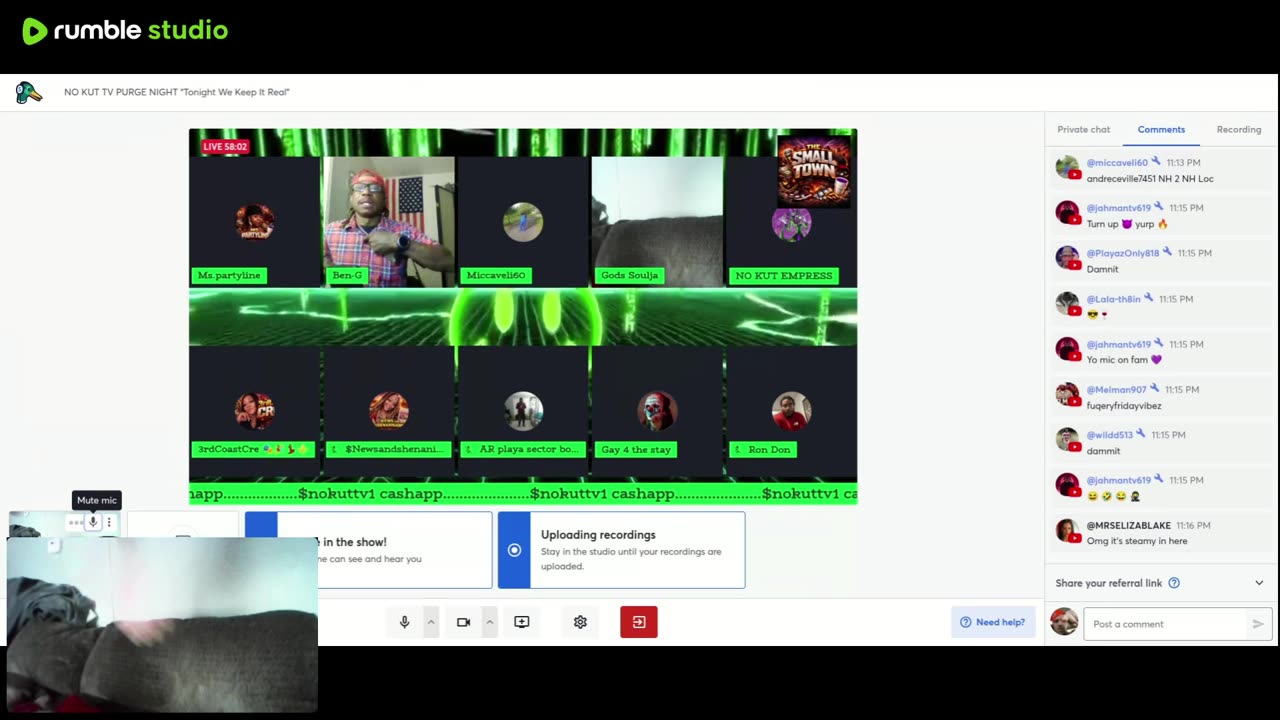This screenshot has height=720, width=1280.
Task: Click @Lala-th8in username in comments
Action: click(1113, 299)
